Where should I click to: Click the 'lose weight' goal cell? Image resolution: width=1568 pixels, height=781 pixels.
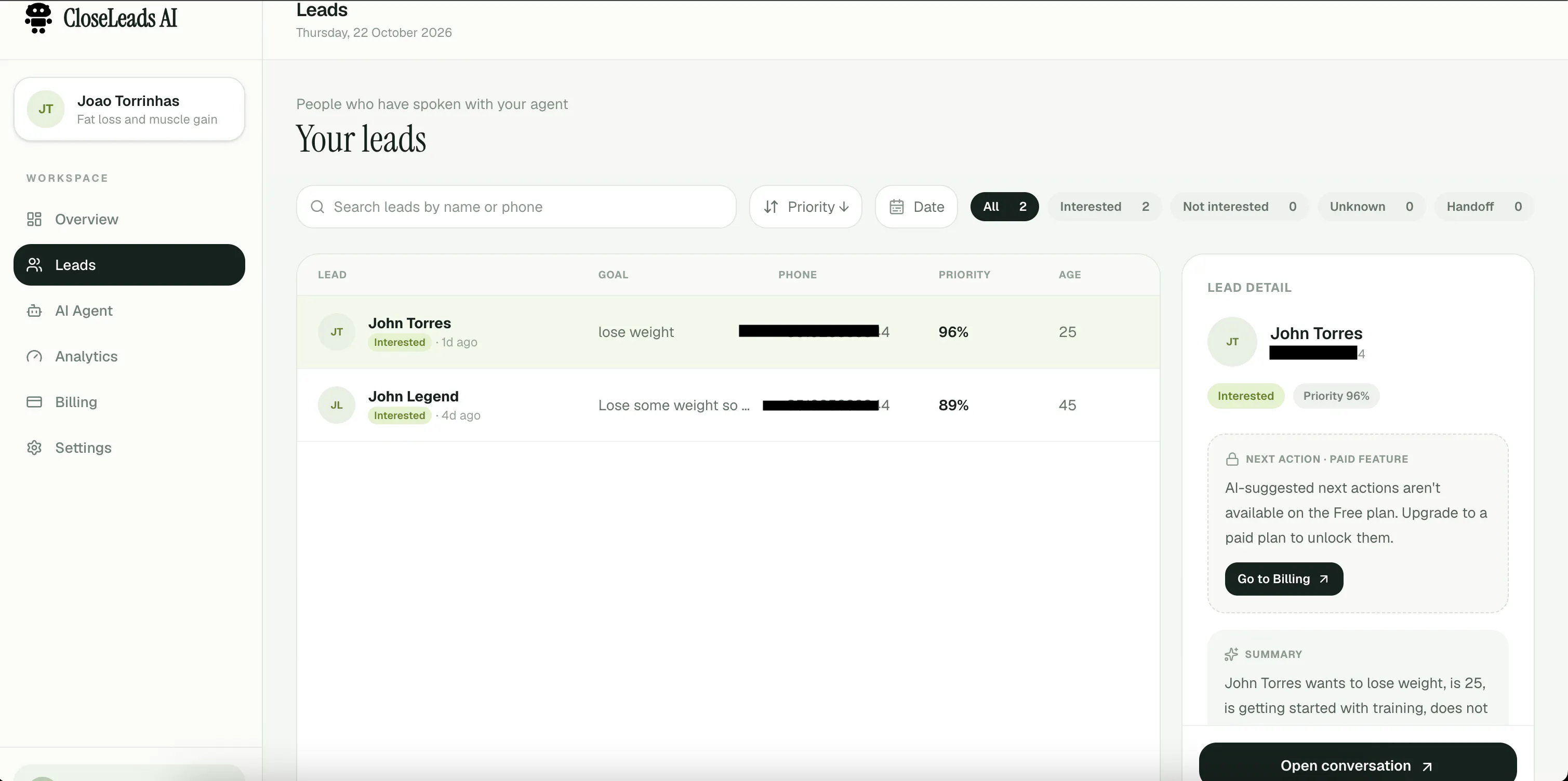(635, 332)
